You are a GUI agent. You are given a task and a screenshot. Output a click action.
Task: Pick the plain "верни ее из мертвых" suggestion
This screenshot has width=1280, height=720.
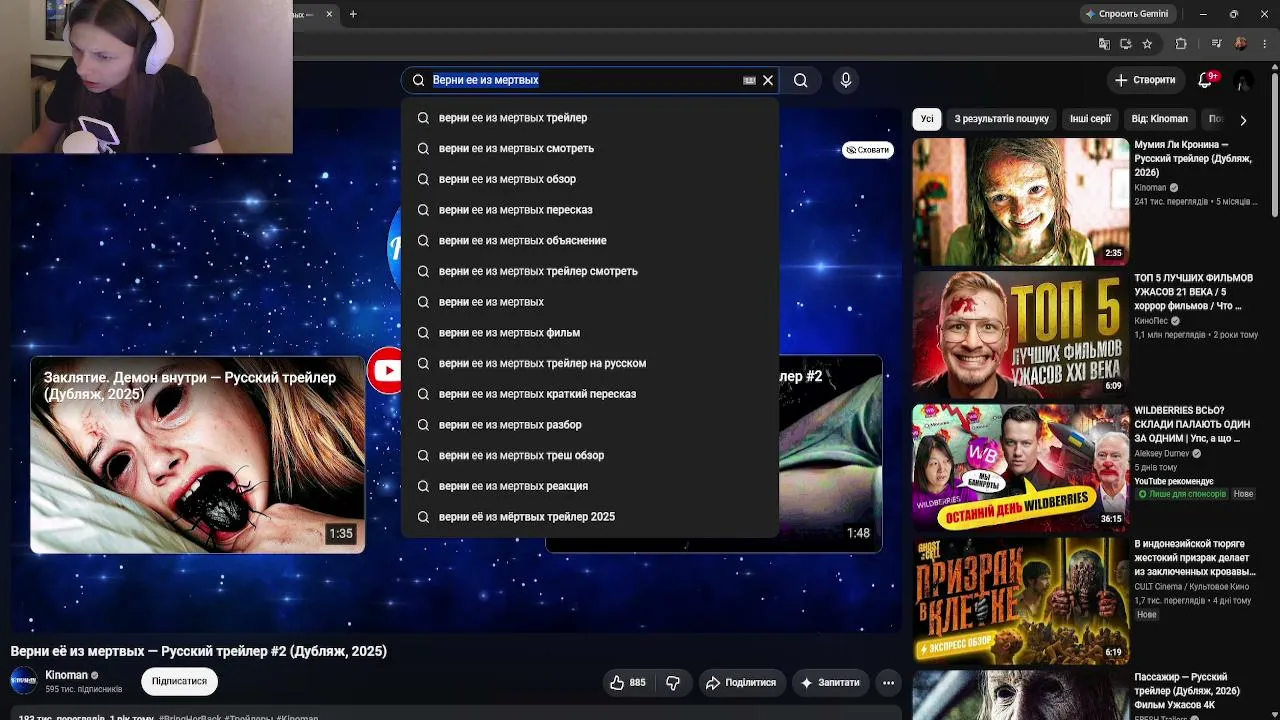[590, 302]
